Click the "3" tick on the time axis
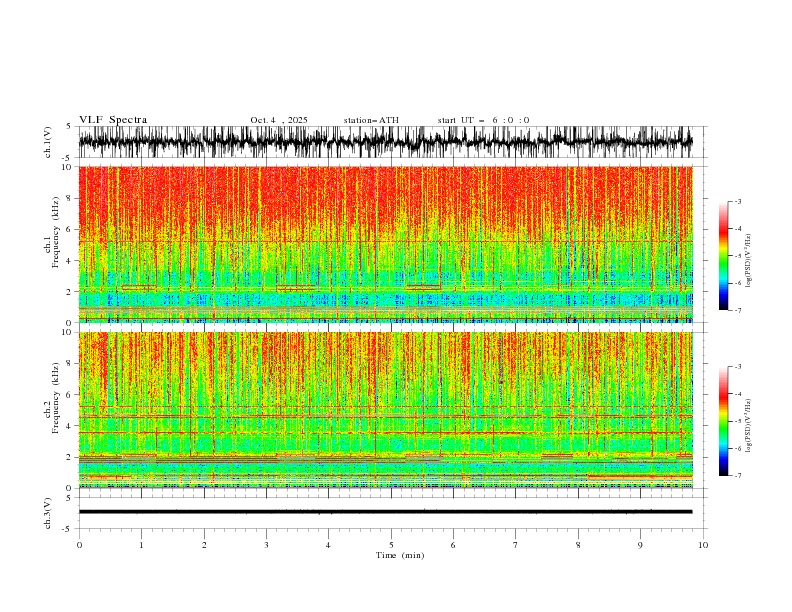The width and height of the screenshot is (792, 612). point(266,545)
